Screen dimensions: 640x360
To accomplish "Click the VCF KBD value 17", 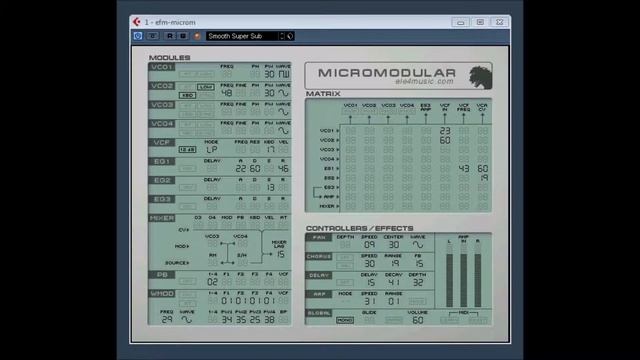I will click(x=269, y=150).
